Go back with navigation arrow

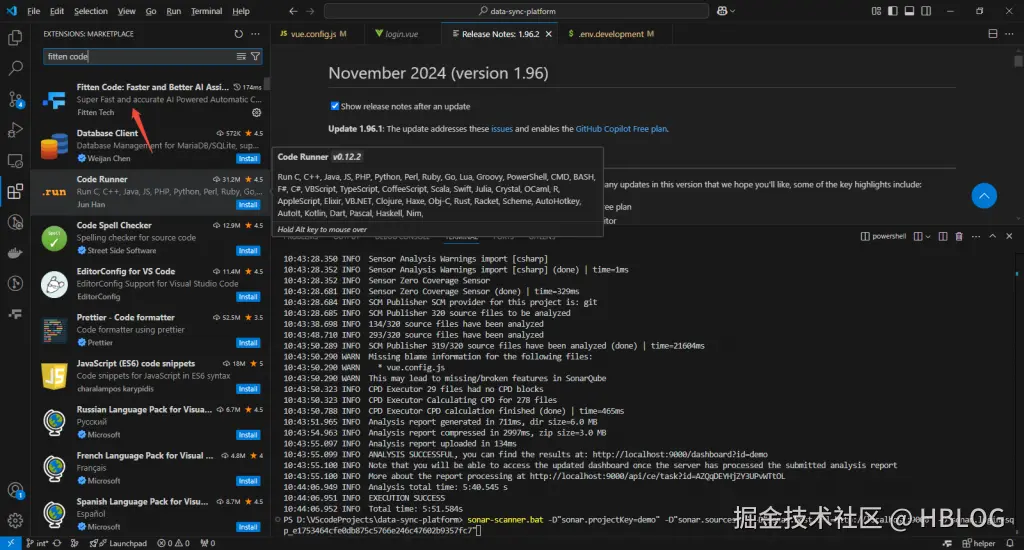pyautogui.click(x=293, y=11)
